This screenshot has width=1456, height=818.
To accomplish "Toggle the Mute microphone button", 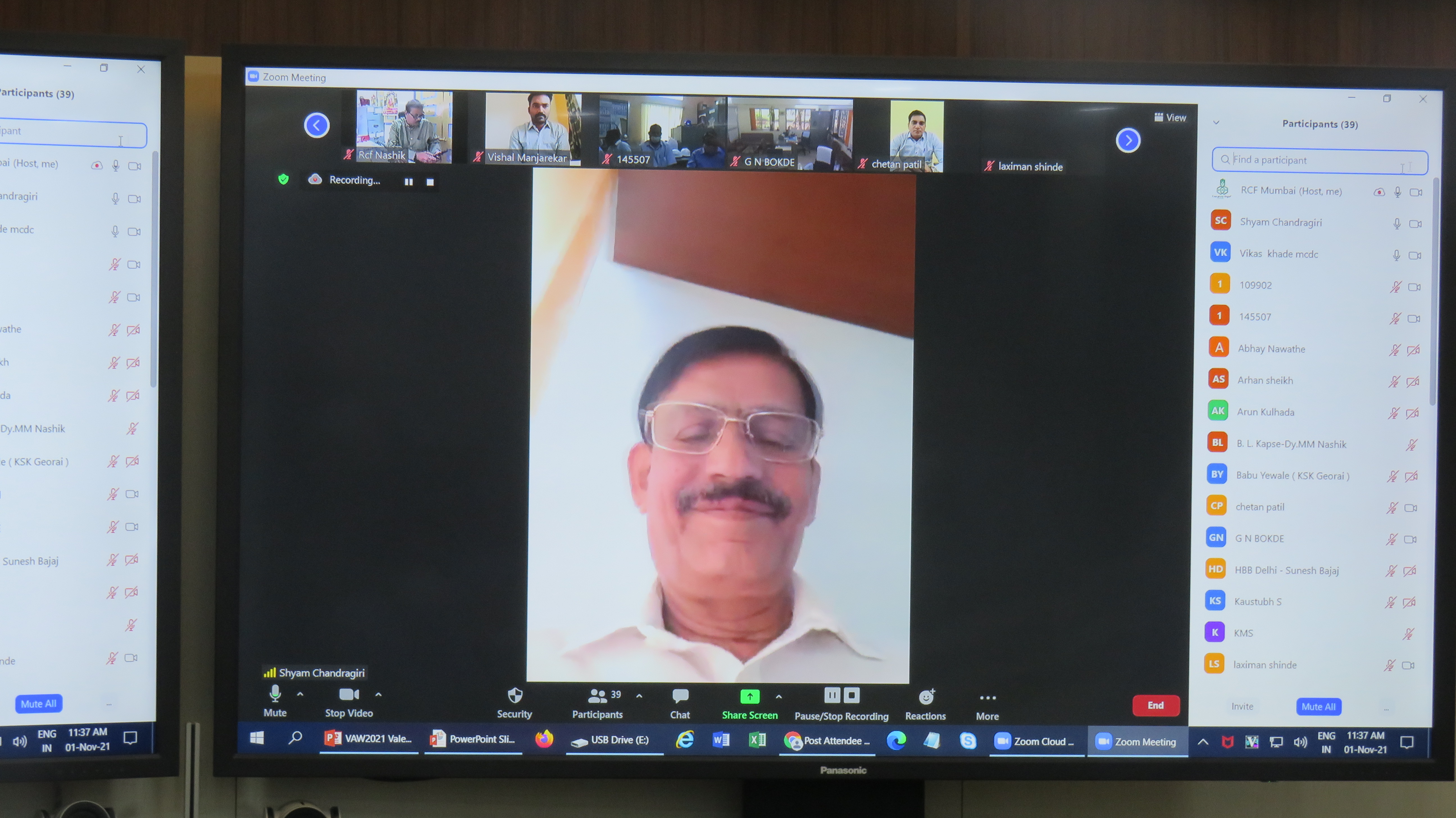I will pyautogui.click(x=275, y=694).
